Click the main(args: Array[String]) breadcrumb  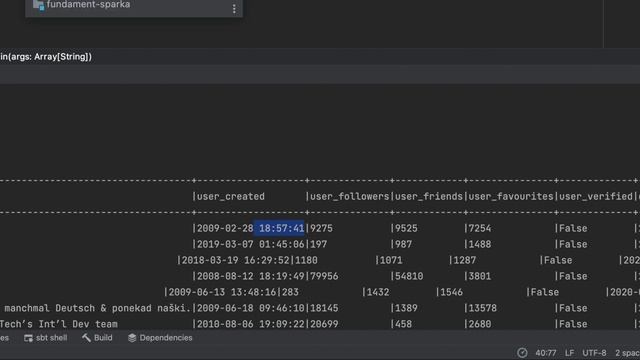[46, 57]
